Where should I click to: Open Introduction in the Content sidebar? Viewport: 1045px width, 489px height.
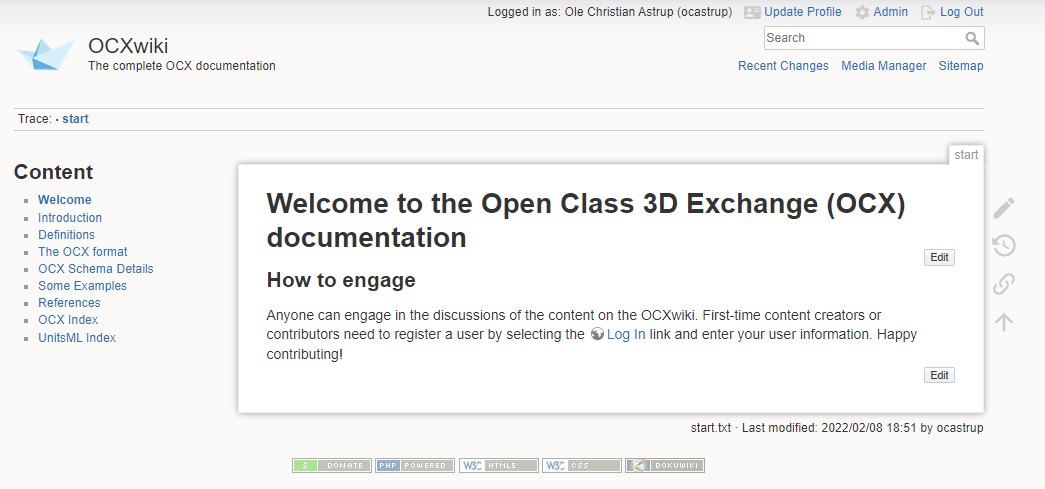pyautogui.click(x=70, y=218)
